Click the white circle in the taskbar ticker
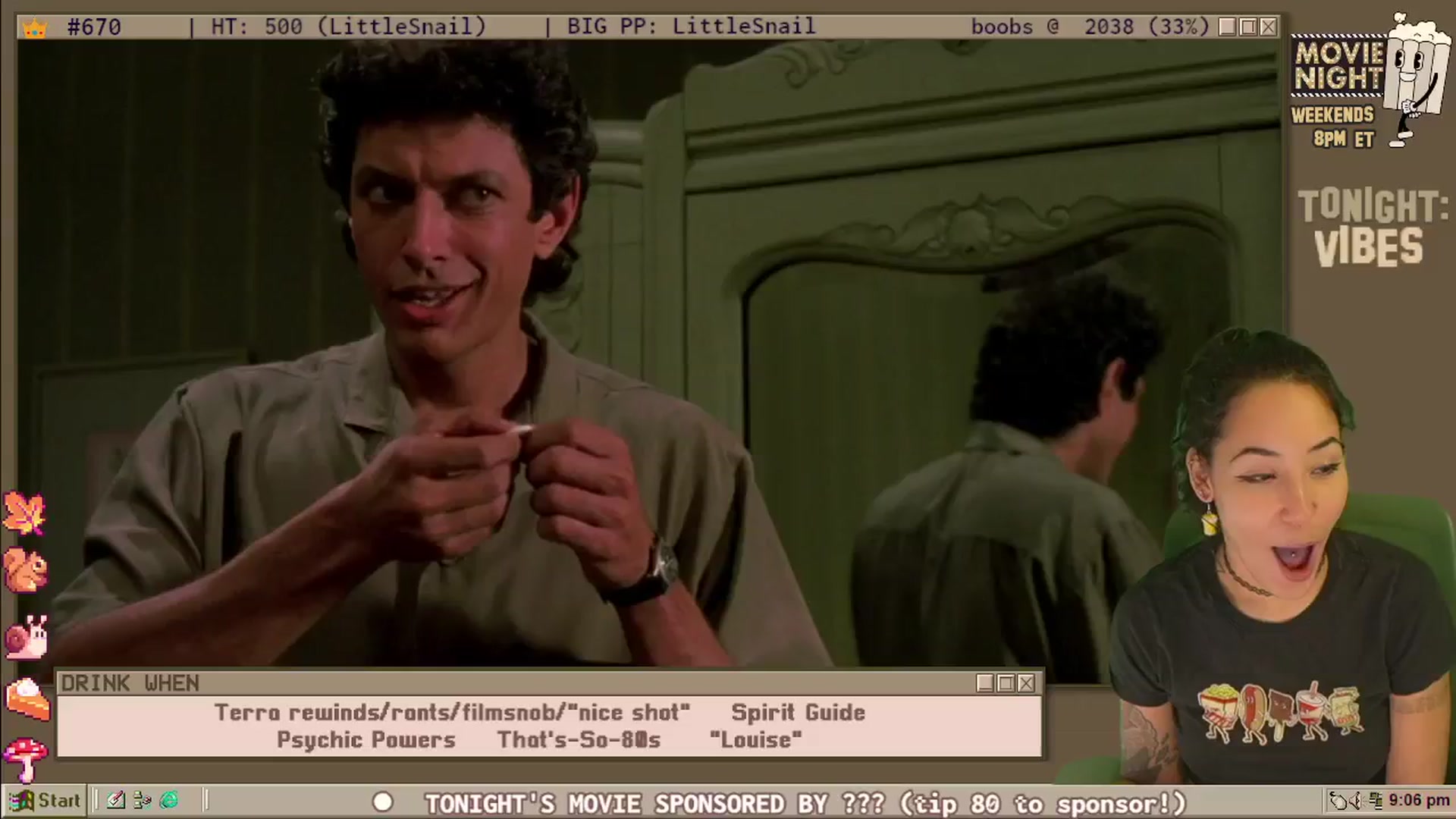 (383, 802)
